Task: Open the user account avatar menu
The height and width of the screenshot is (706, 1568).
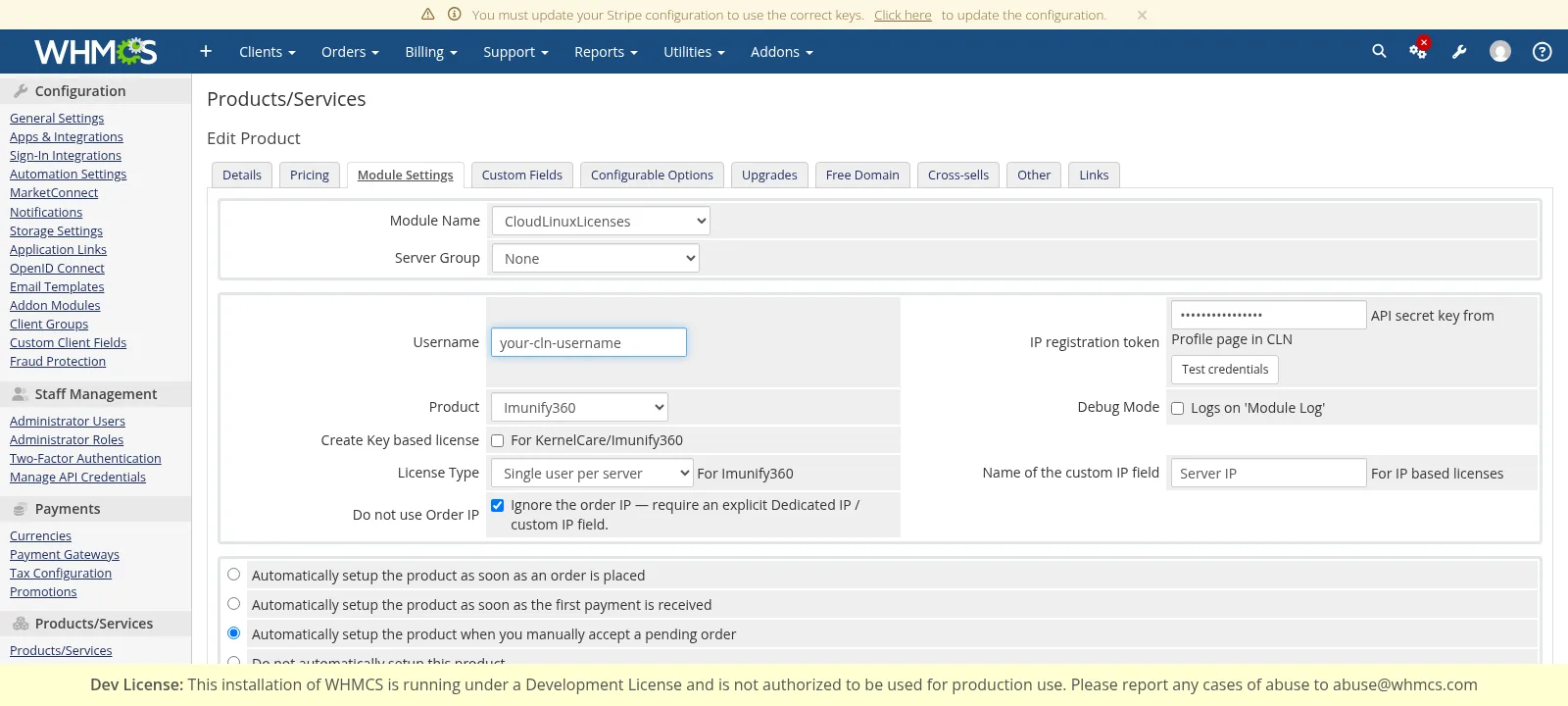Action: click(x=1500, y=51)
